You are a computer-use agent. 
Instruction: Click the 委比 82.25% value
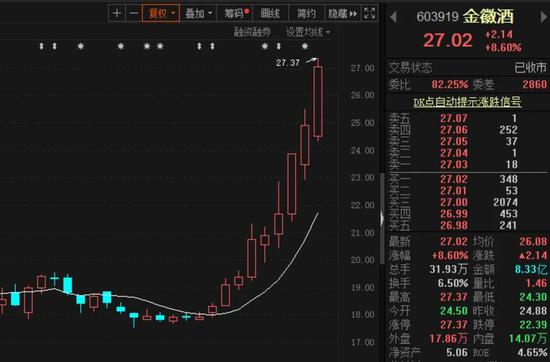450,84
